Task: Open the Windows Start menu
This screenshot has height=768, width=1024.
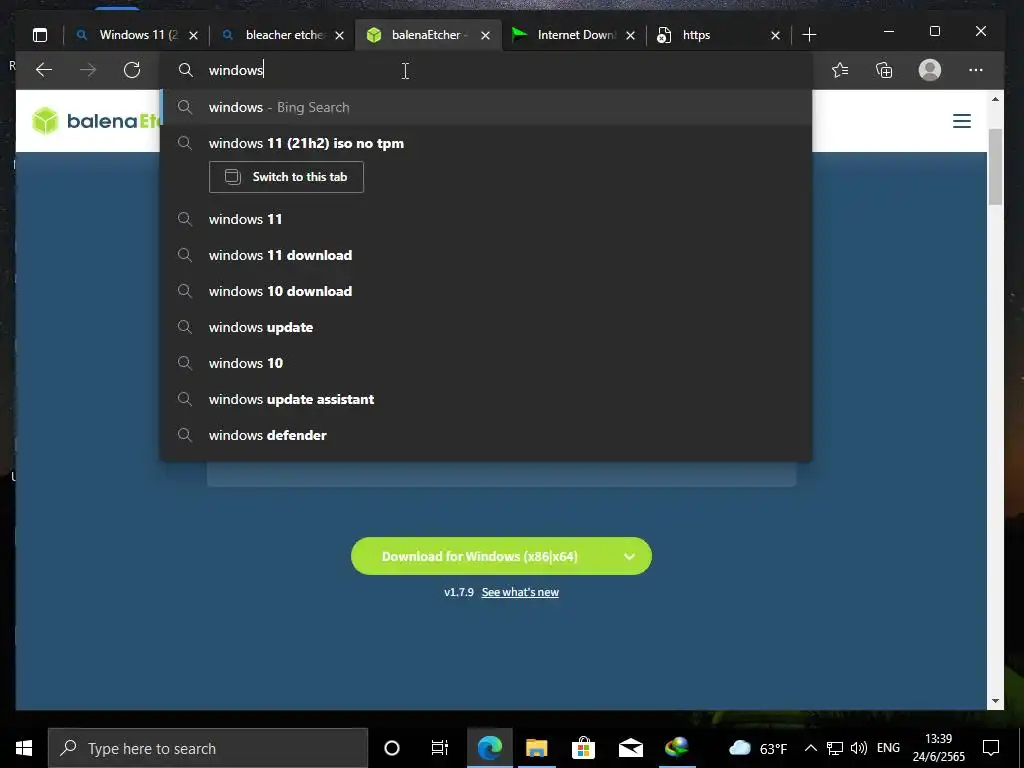Action: (x=24, y=748)
